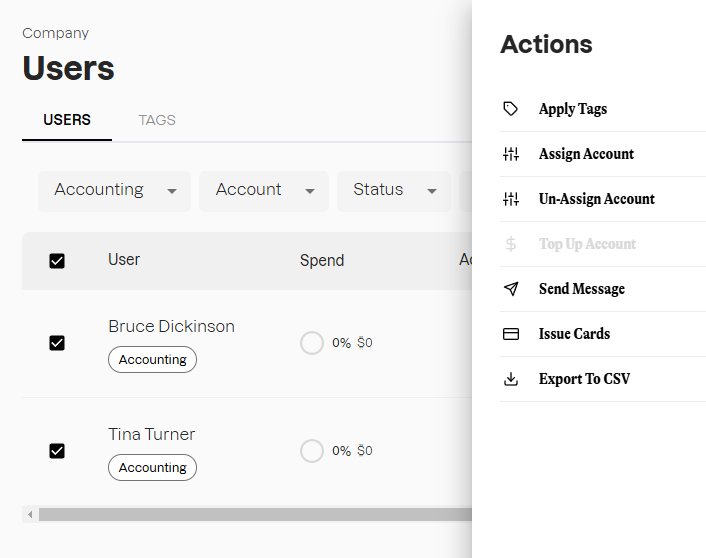Screen dimensions: 706x558
Task: Toggle the select-all checkbox in table header
Action: pos(57,261)
